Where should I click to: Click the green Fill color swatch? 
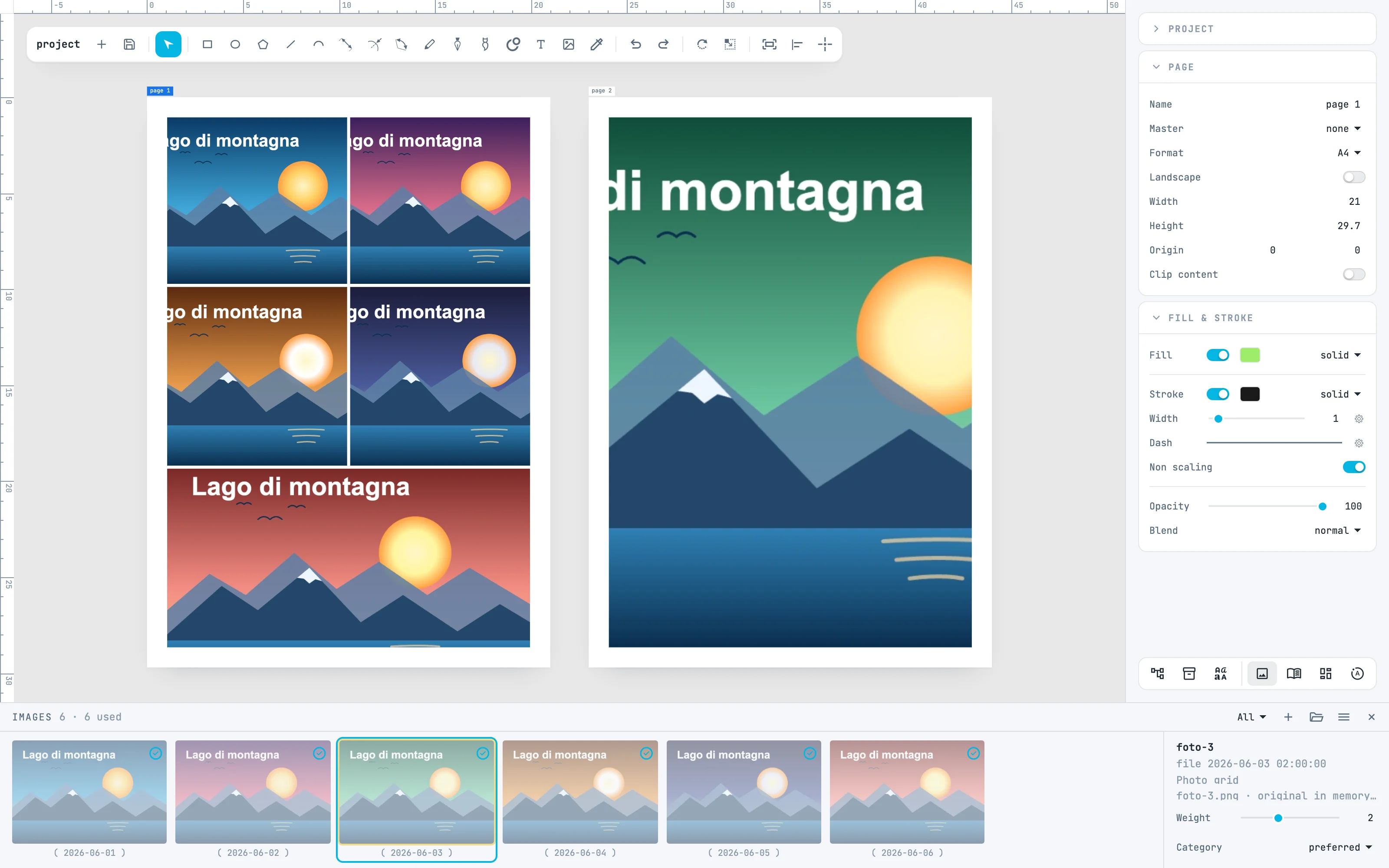pos(1250,355)
